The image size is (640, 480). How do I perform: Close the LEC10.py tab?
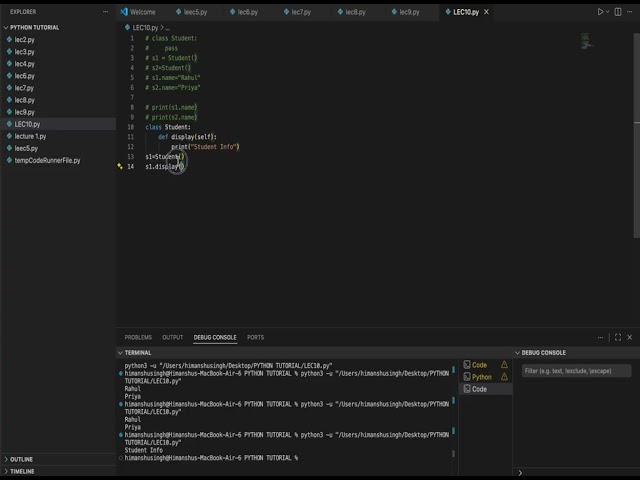tap(487, 12)
